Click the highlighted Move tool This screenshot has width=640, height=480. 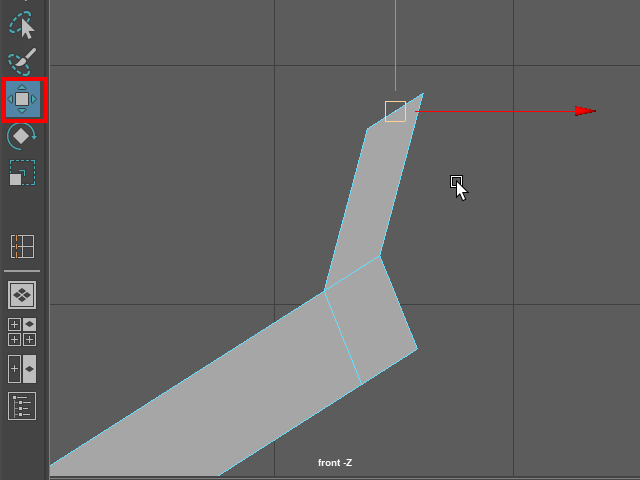(x=22, y=100)
